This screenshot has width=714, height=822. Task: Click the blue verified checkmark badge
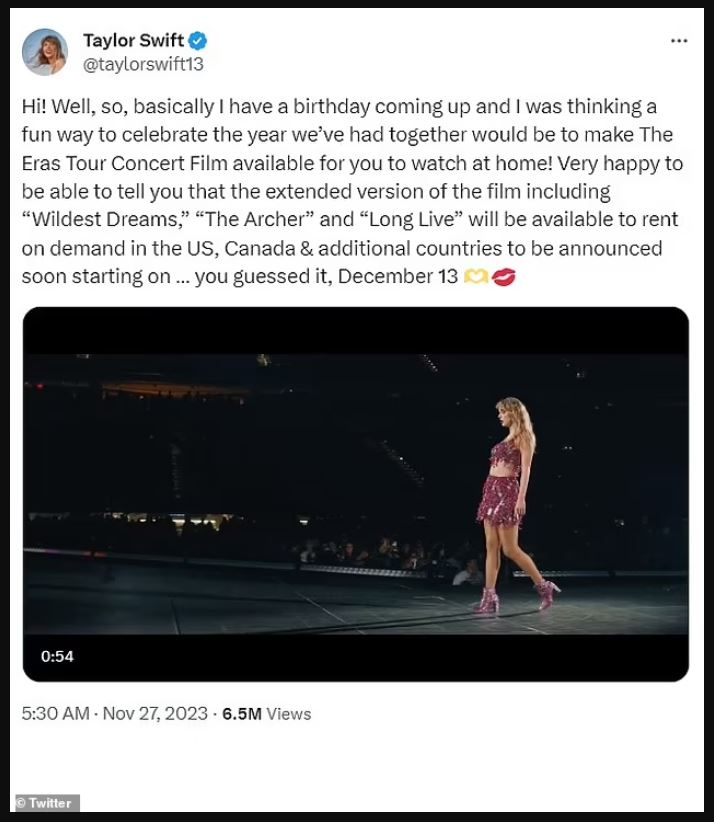tap(199, 41)
